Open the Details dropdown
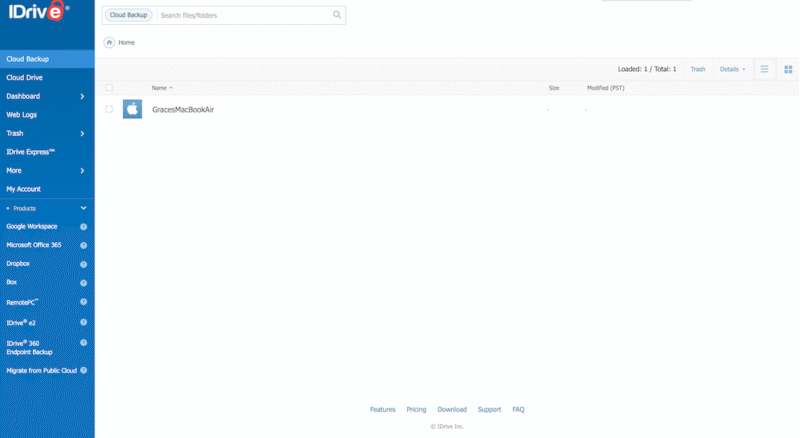 pyautogui.click(x=732, y=69)
